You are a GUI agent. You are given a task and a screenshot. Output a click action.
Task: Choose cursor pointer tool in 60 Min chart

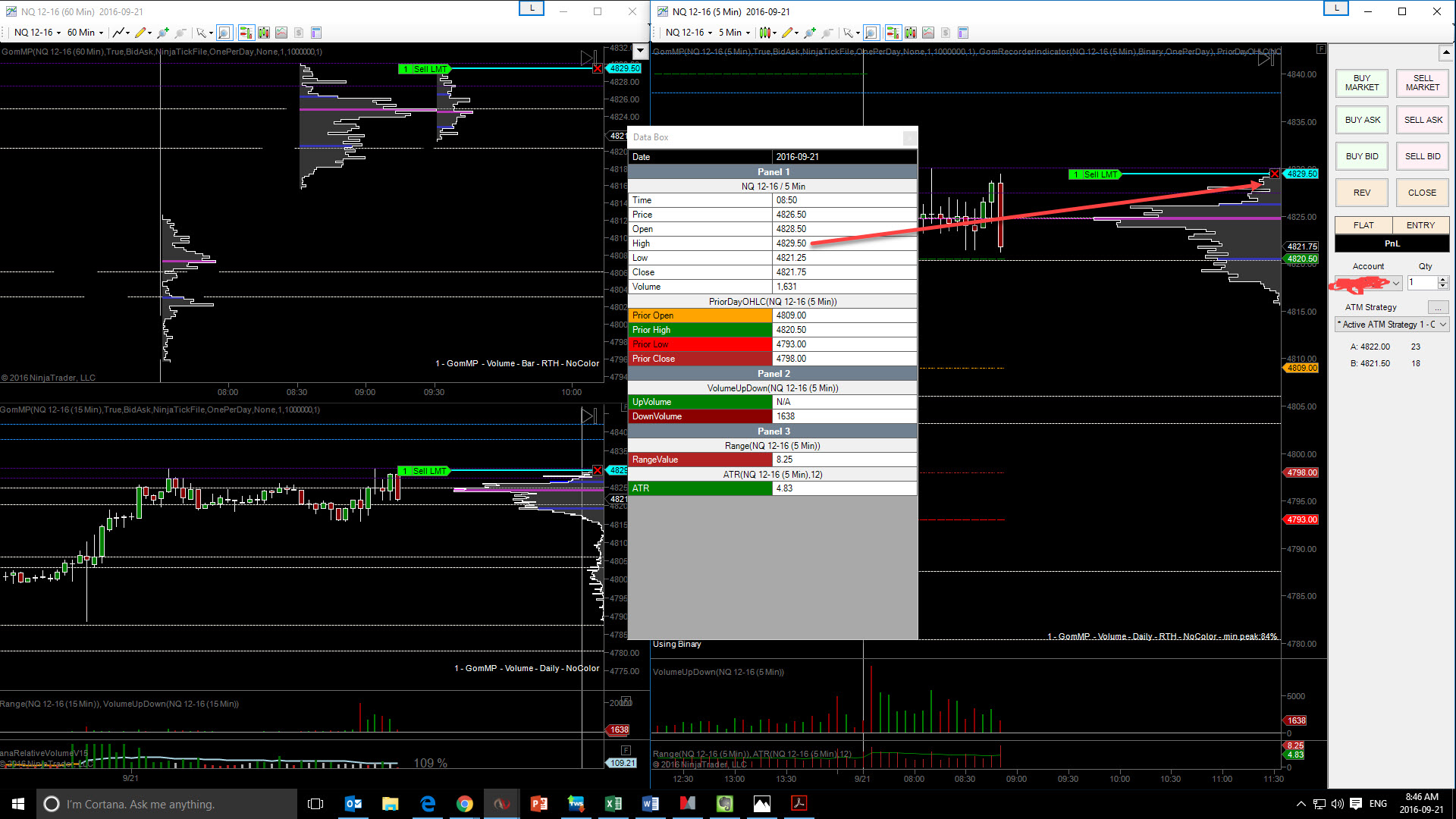(203, 33)
